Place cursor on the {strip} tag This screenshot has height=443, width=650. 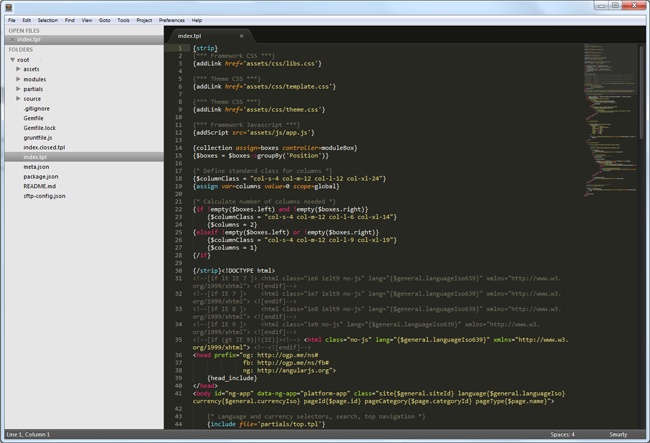205,48
